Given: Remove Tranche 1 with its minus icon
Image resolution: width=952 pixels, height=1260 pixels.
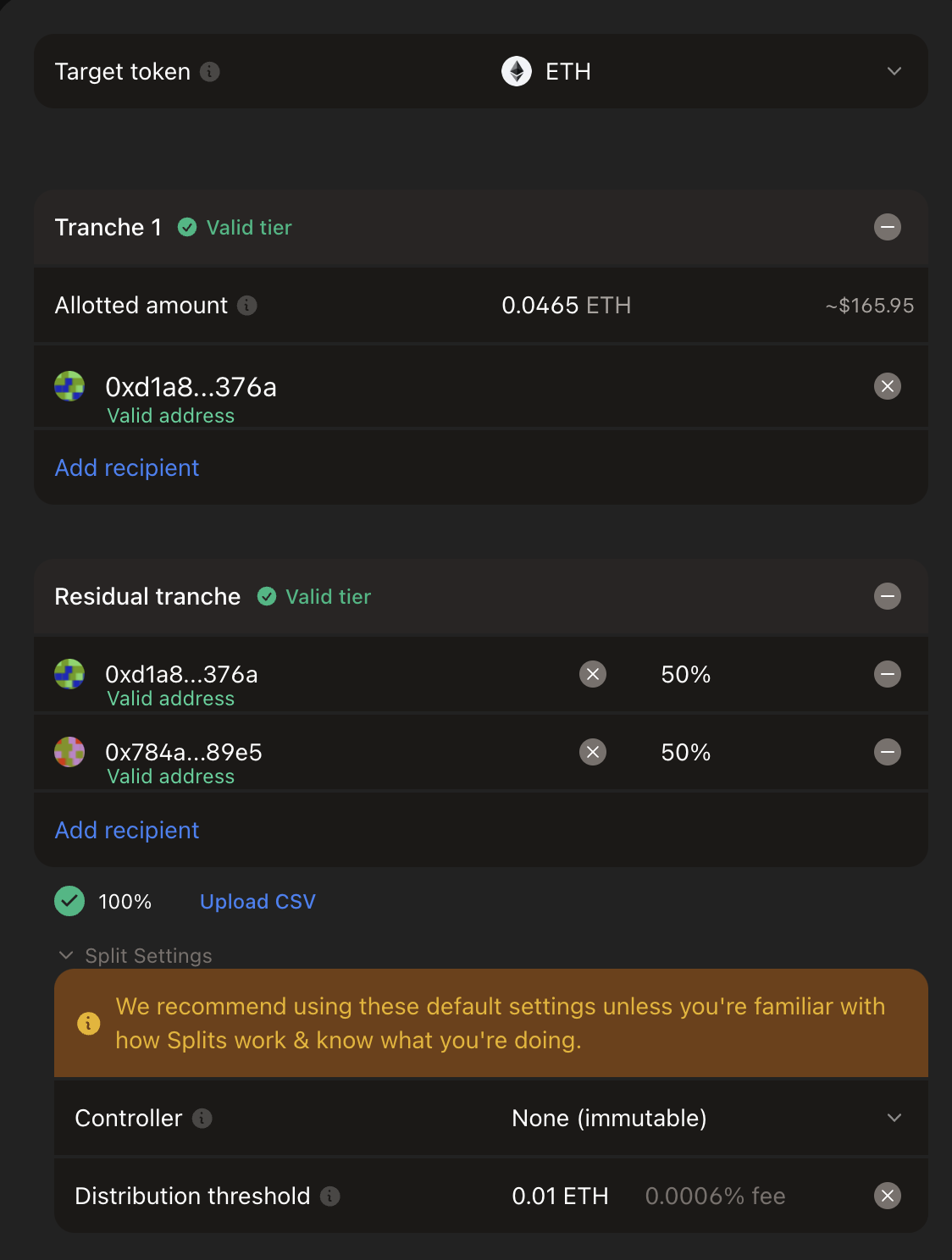Looking at the screenshot, I should 887,227.
